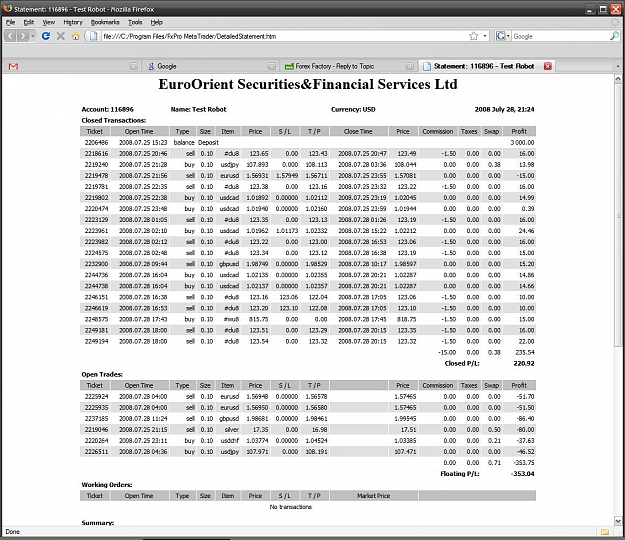Click the Name: Test Robot text
625x540 pixels.
199,110
